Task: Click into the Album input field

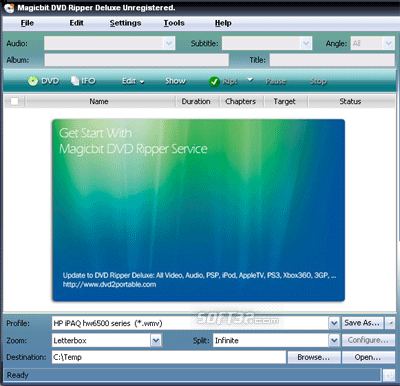Action: click(137, 60)
